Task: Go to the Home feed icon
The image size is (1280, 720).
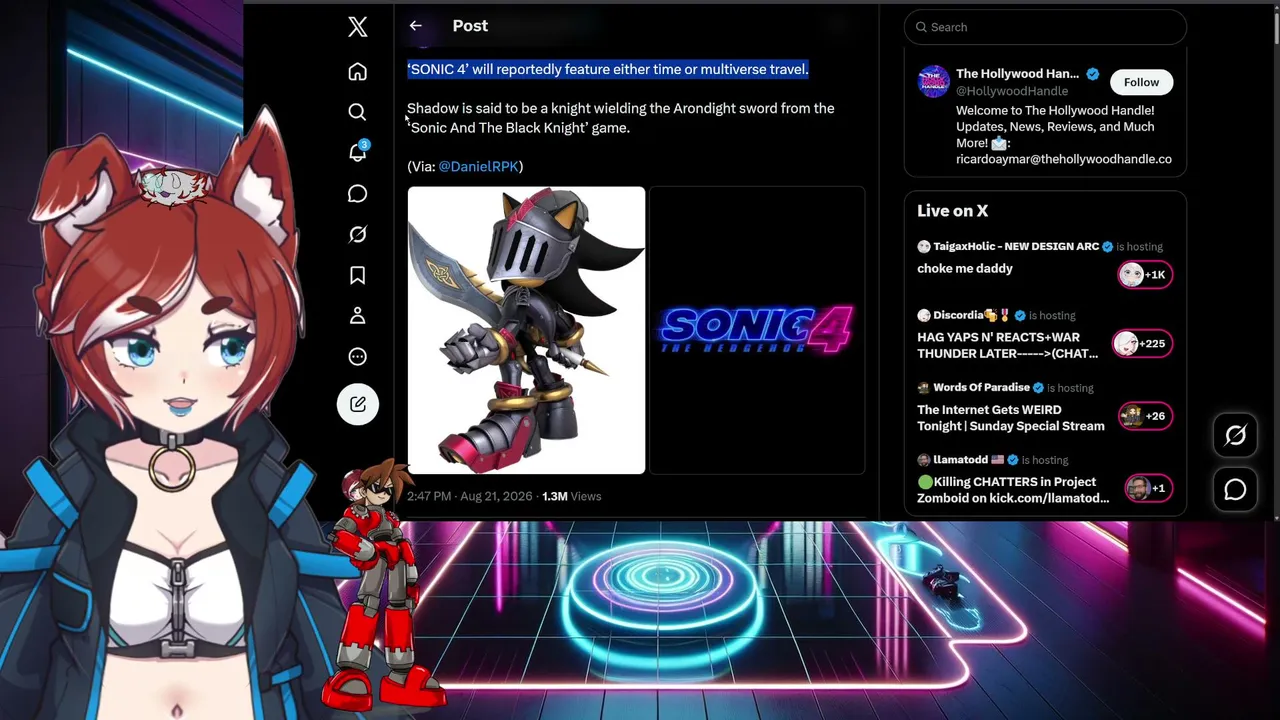Action: point(357,72)
